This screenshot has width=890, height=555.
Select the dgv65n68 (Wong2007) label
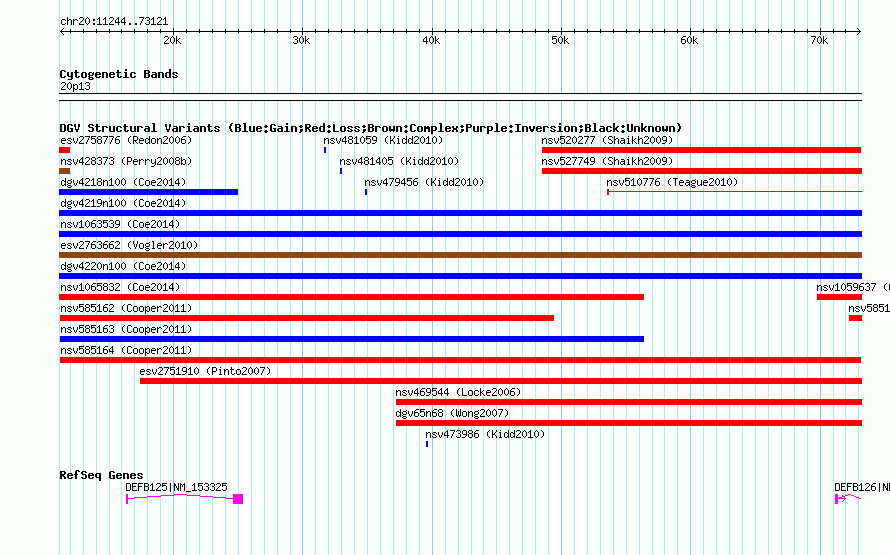(452, 413)
